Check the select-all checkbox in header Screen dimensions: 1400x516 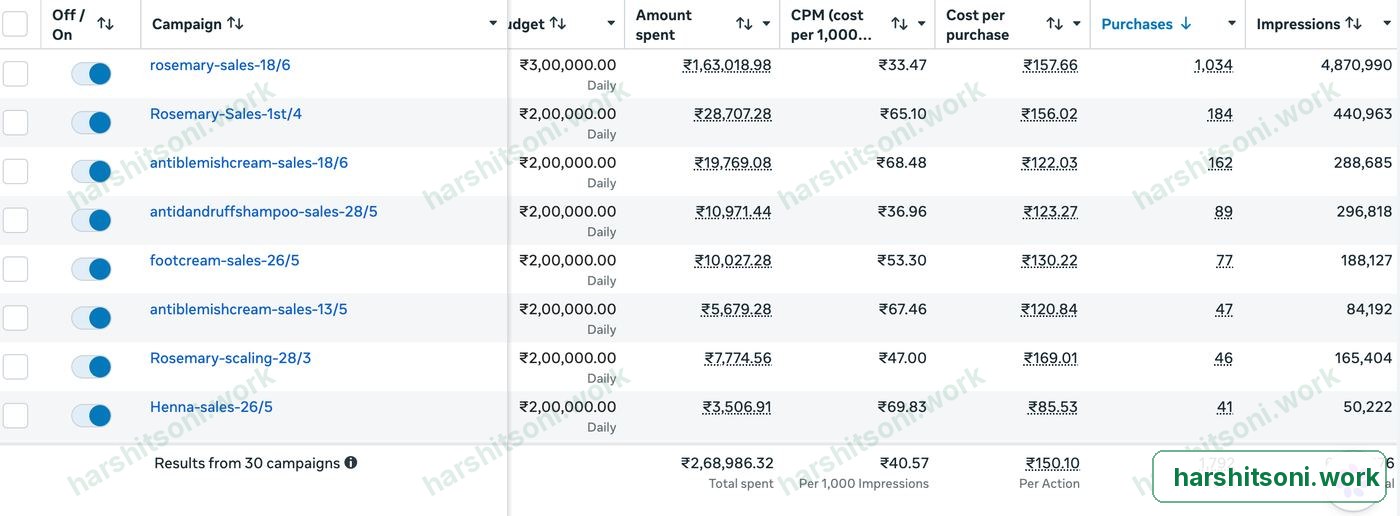[x=15, y=24]
